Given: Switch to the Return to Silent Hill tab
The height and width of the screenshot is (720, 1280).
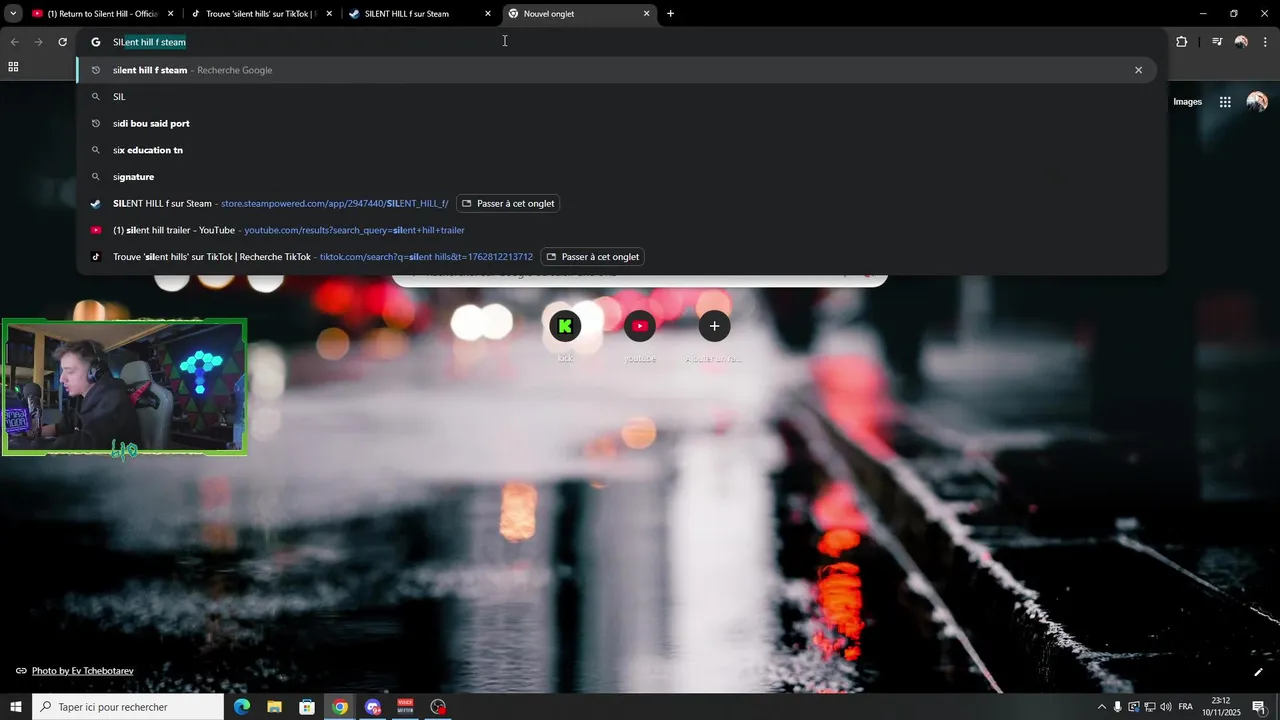Looking at the screenshot, I should click(103, 14).
